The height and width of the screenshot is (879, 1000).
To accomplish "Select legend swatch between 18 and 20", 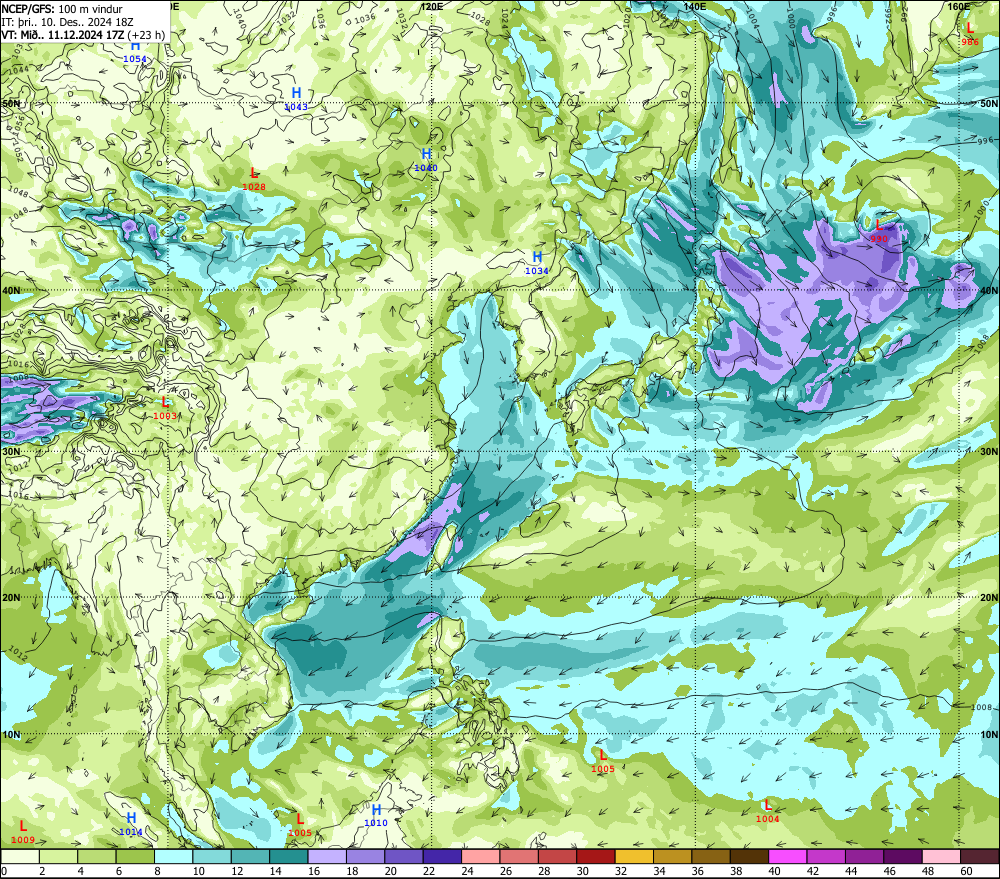I will tap(365, 857).
